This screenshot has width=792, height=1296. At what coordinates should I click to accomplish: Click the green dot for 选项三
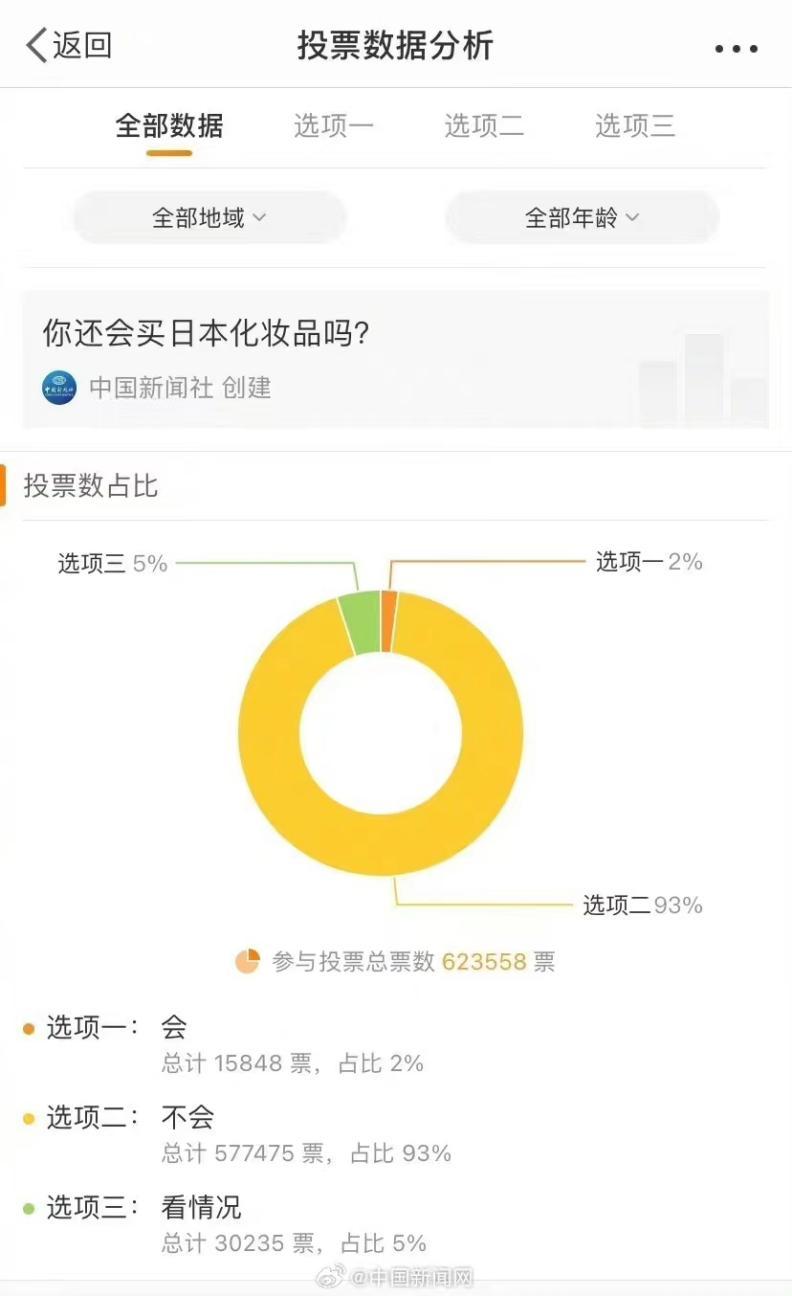point(29,1208)
